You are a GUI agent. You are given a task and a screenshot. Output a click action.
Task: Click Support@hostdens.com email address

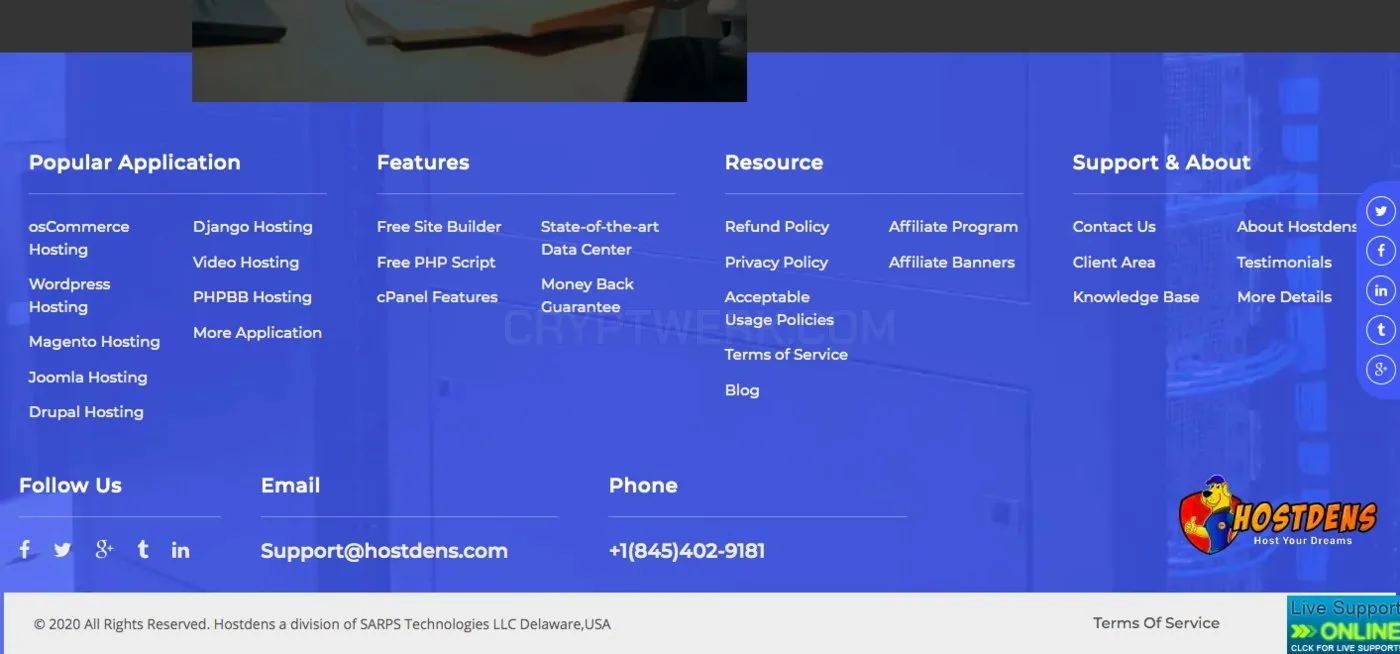point(384,551)
